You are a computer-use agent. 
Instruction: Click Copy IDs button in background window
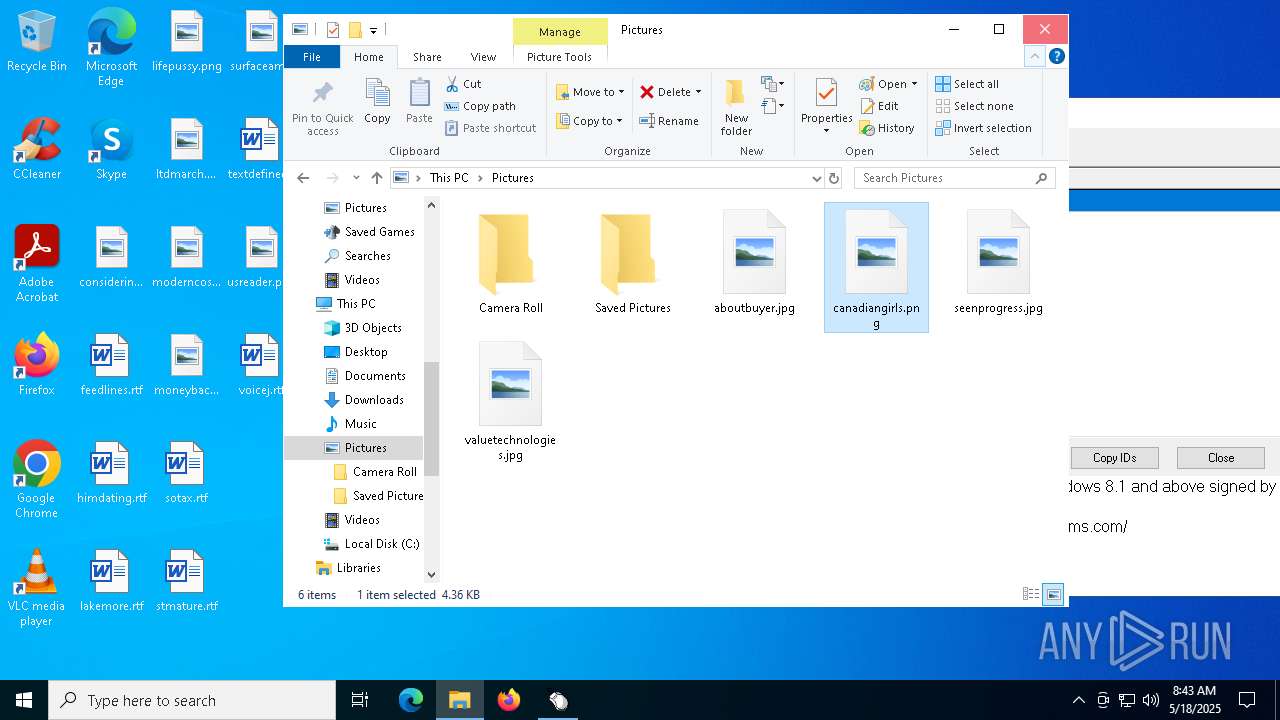coord(1114,458)
